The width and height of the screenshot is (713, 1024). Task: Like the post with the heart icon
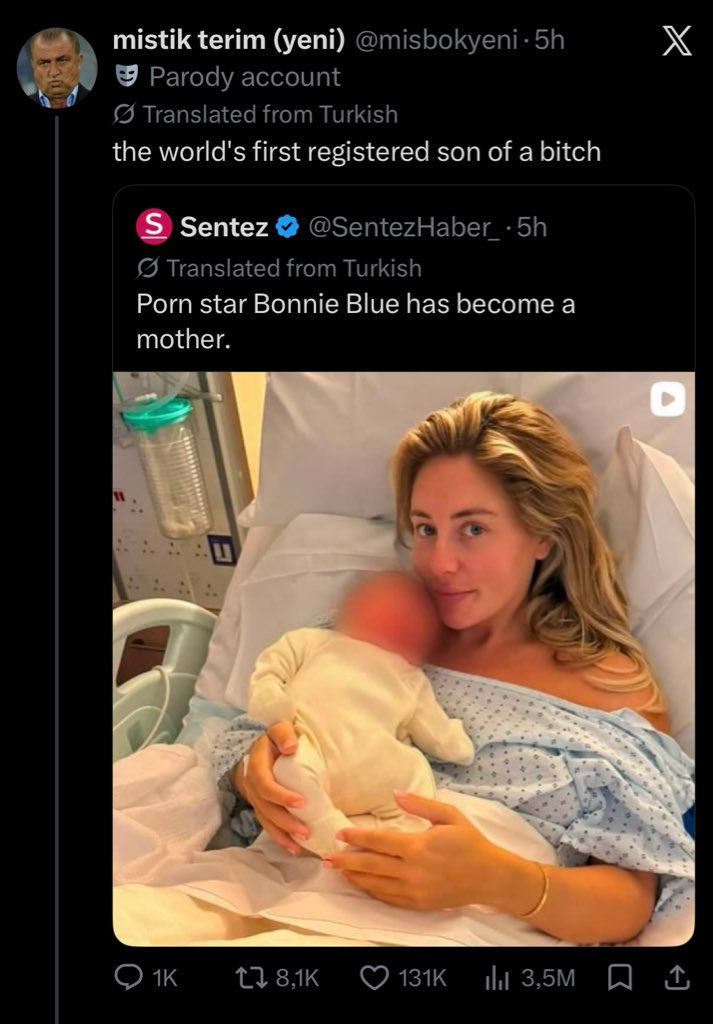pos(375,977)
